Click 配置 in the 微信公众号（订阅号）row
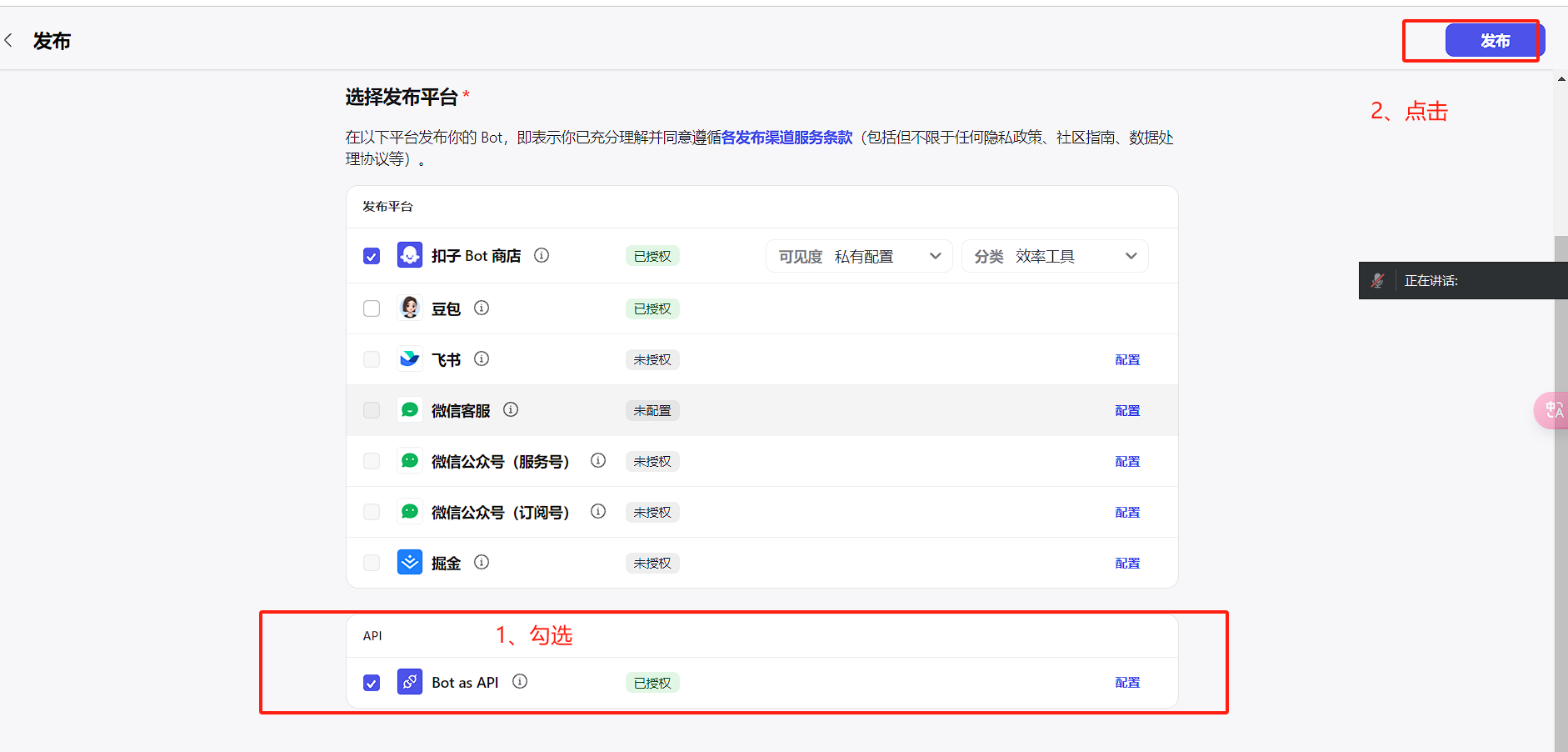Image resolution: width=1568 pixels, height=752 pixels. pyautogui.click(x=1127, y=512)
